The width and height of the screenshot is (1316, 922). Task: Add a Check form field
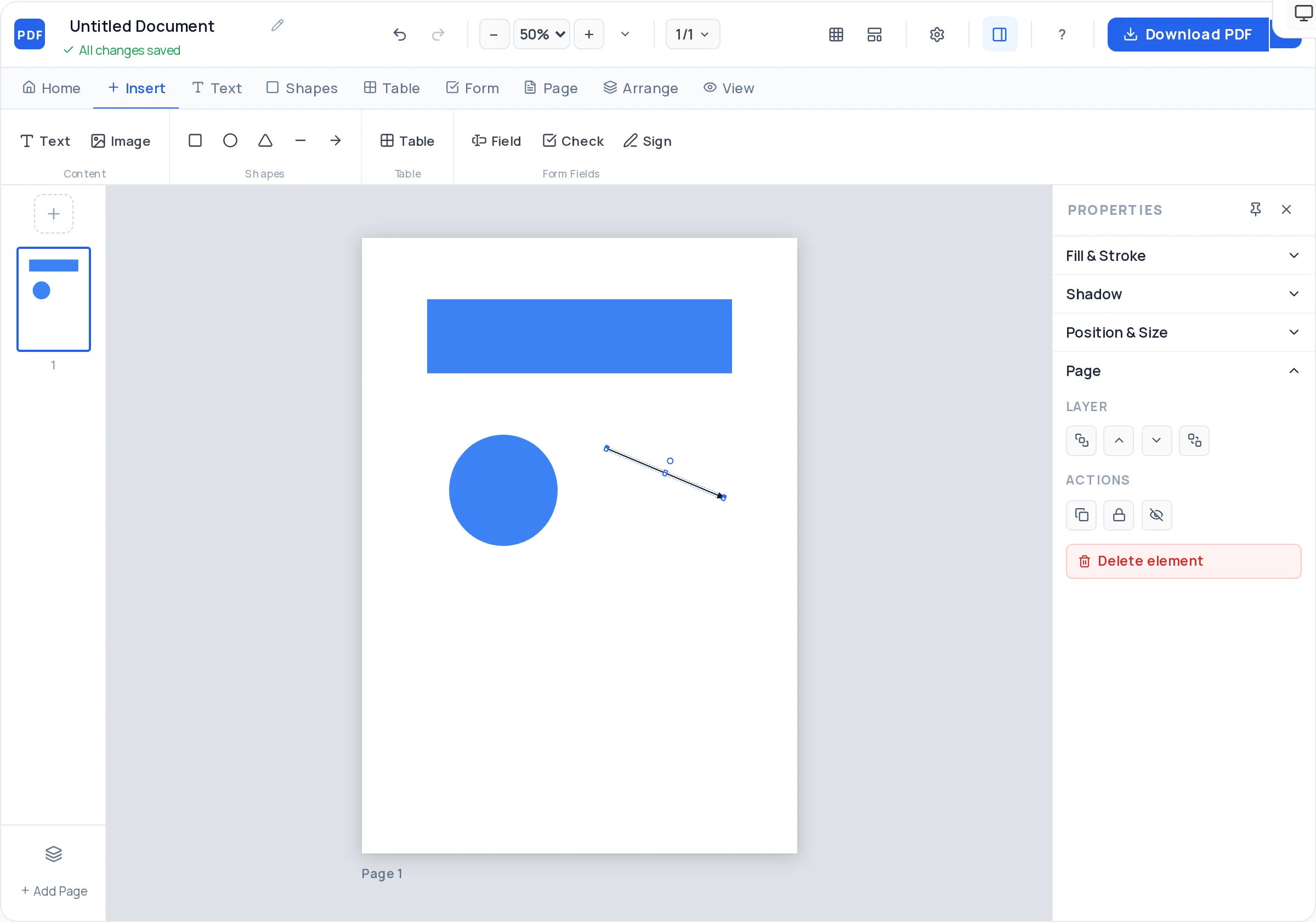(x=573, y=141)
